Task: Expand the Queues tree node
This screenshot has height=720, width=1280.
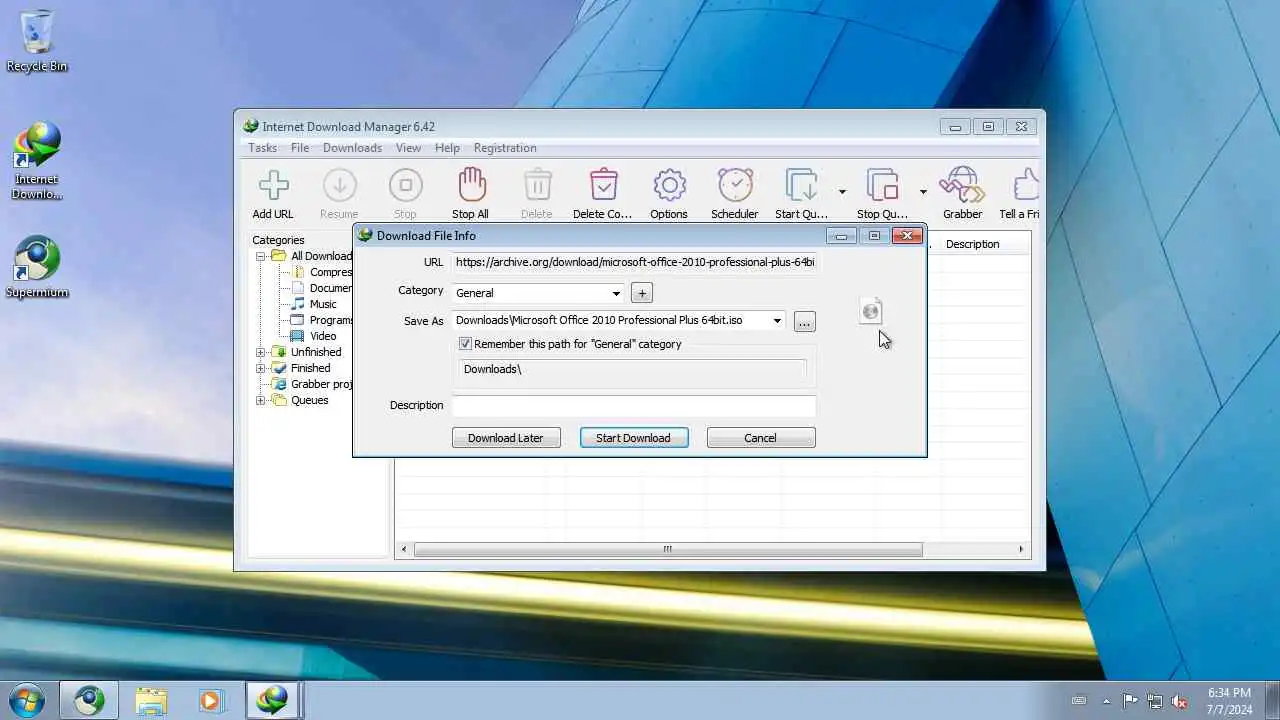Action: 261,400
